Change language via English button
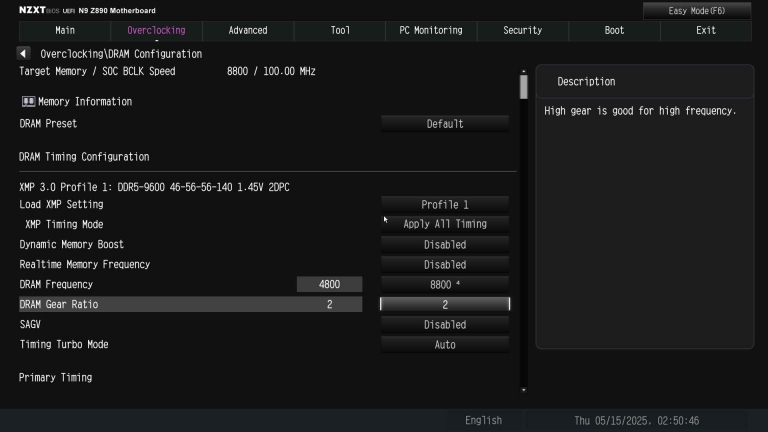 [x=483, y=420]
